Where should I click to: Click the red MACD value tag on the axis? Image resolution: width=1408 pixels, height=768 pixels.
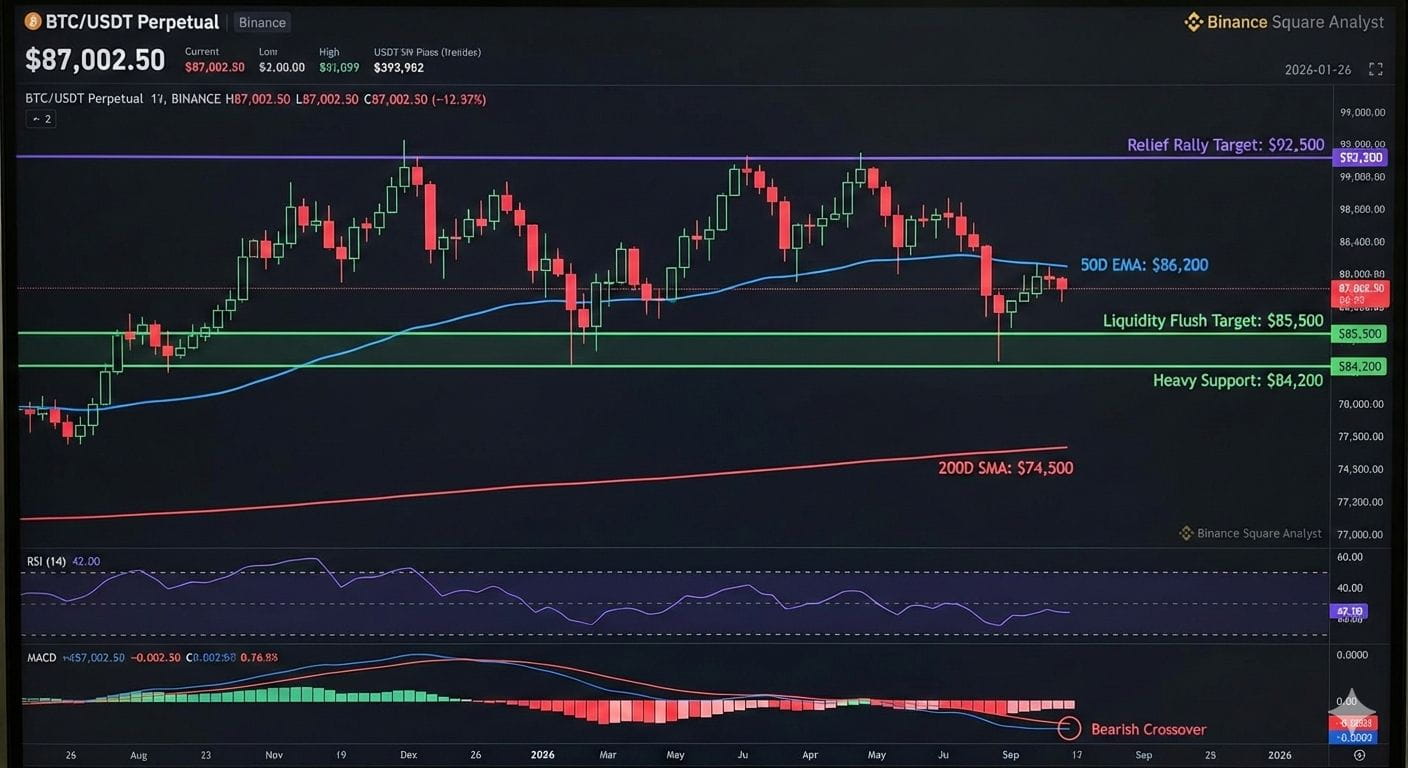(1354, 723)
